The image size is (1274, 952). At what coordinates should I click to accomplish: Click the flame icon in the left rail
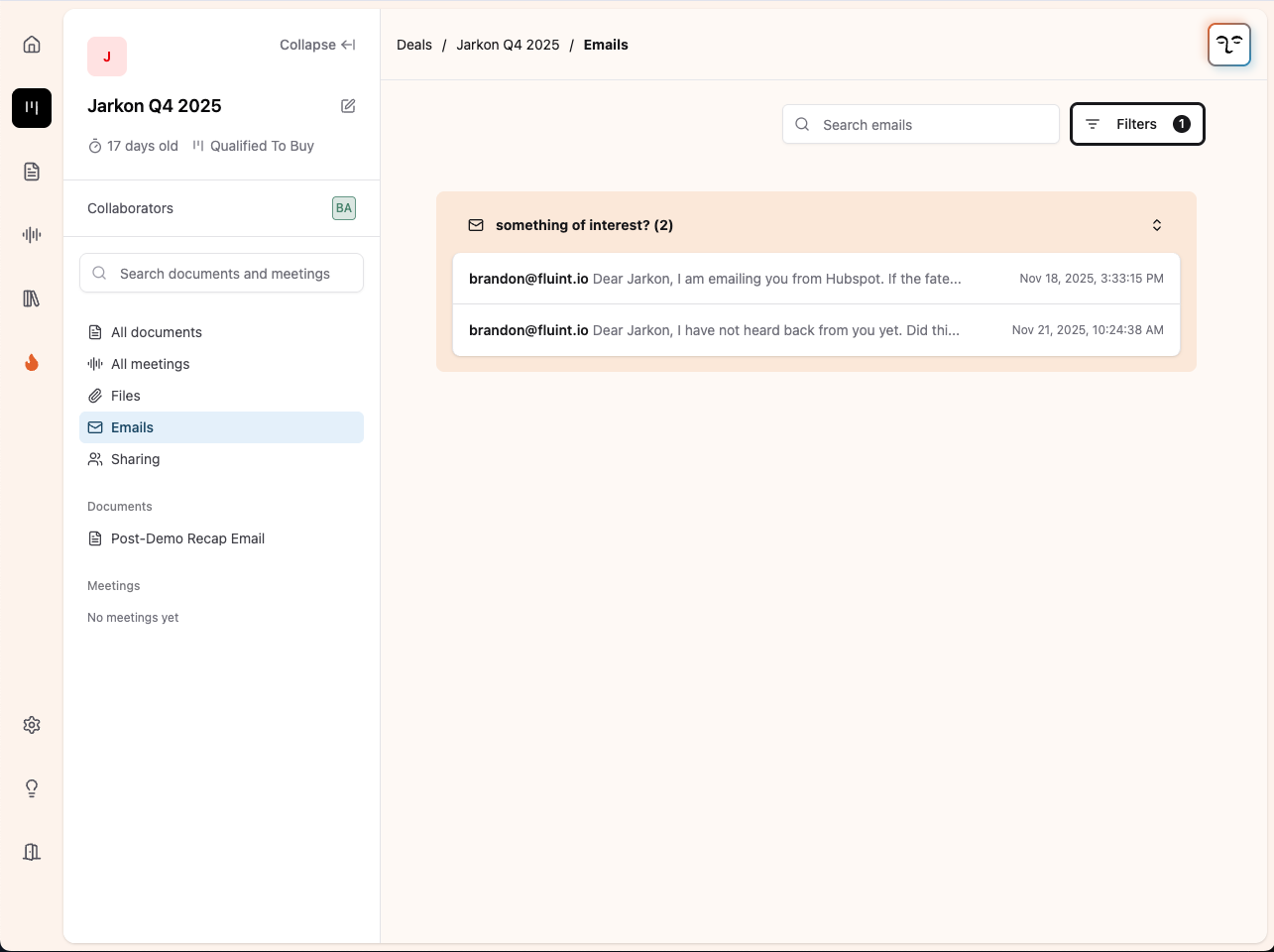(x=31, y=362)
